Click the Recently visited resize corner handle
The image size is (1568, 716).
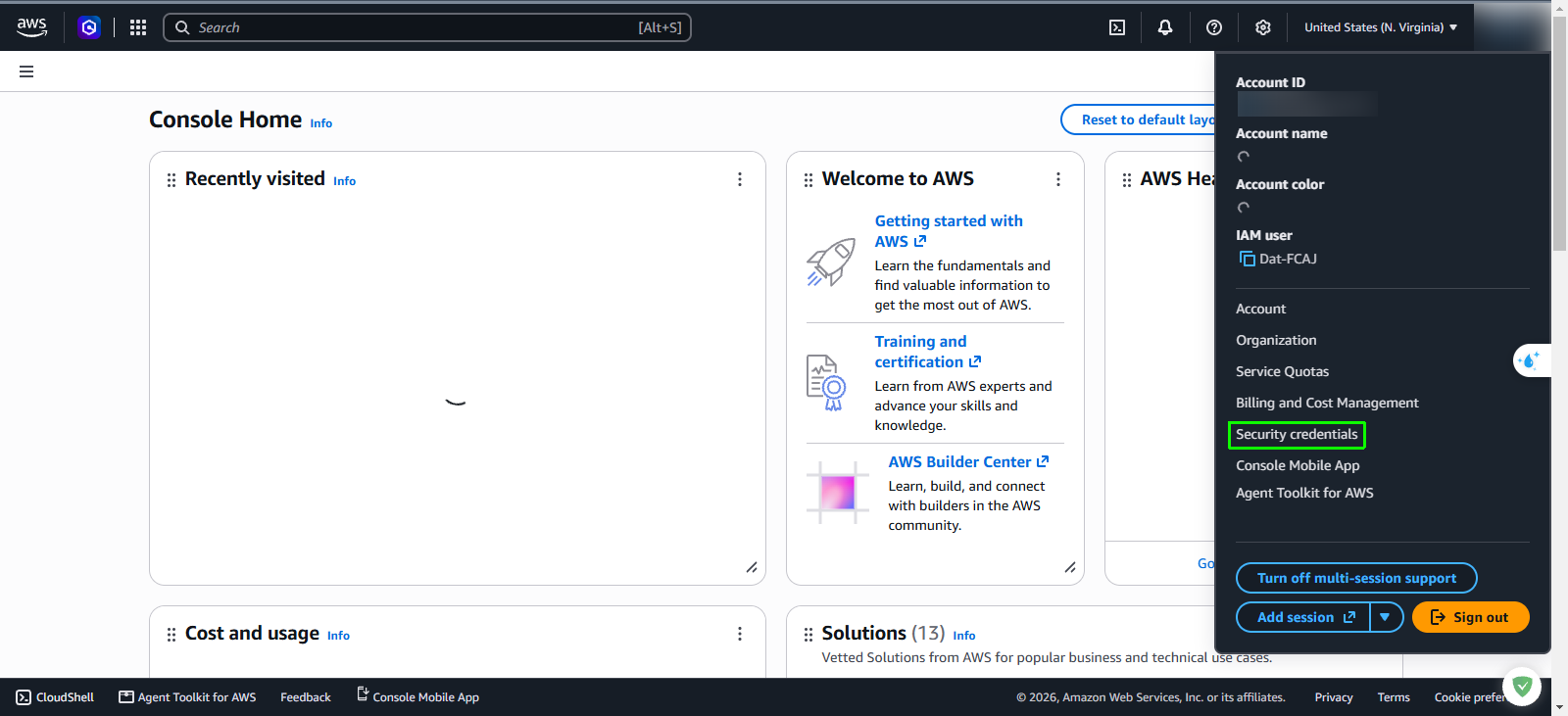pos(752,567)
